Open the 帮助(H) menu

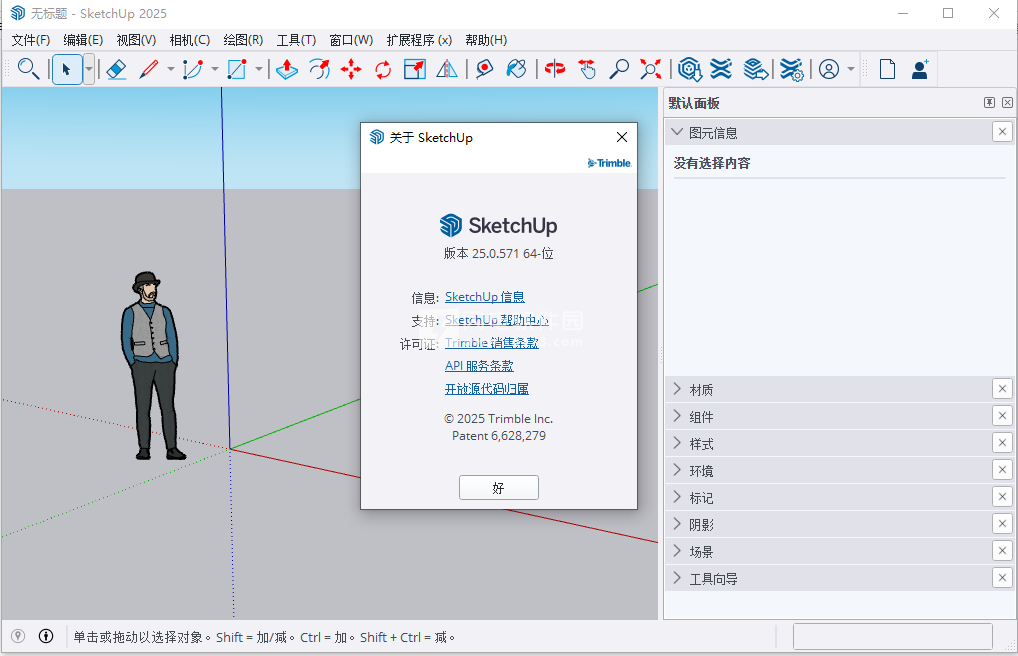[486, 40]
